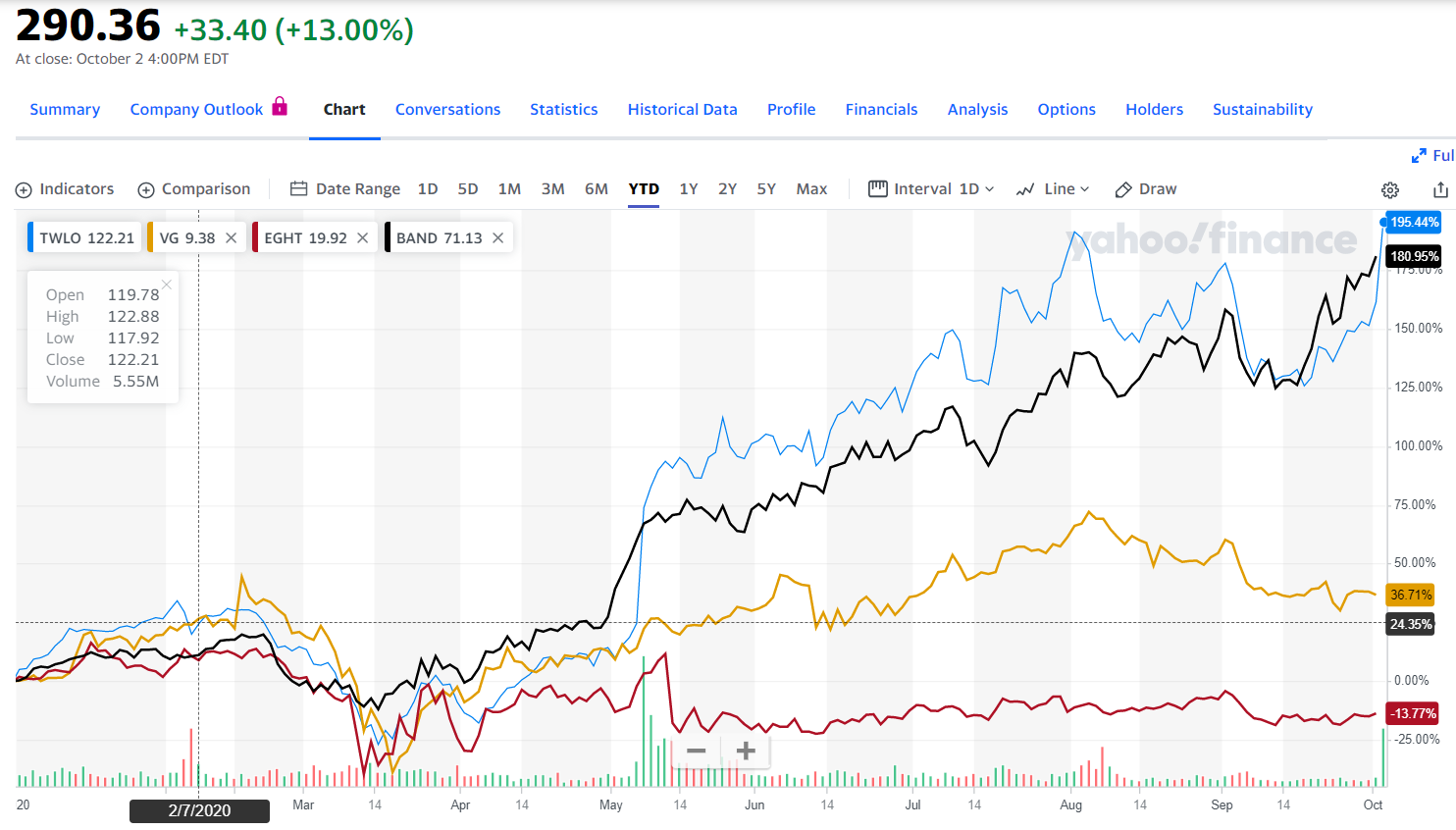1456x830 pixels.
Task: Add Indicators with plus icon
Action: [x=24, y=190]
